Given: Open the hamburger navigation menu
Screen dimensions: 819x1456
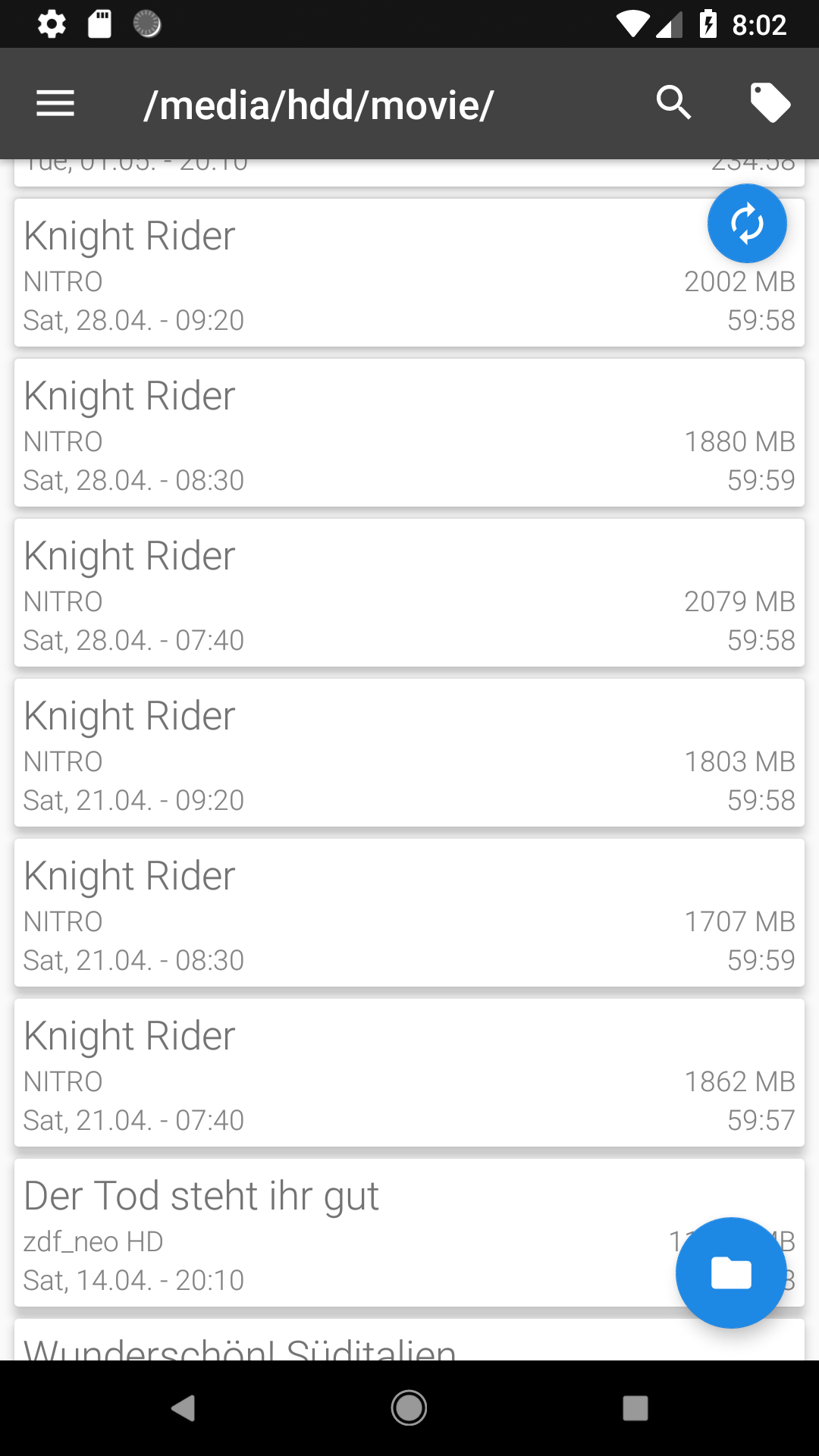Looking at the screenshot, I should coord(55,103).
